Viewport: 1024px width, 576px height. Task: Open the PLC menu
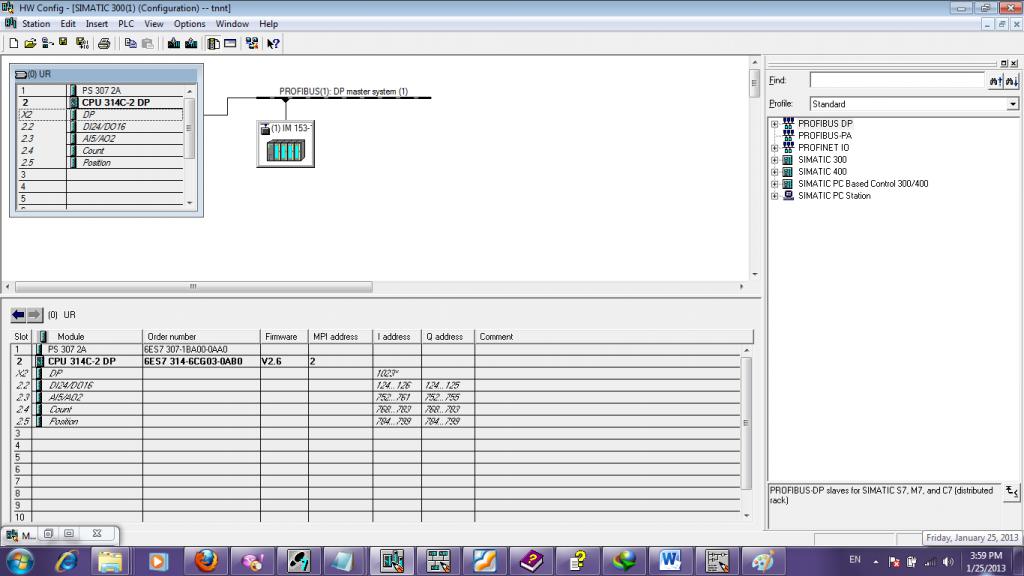(x=126, y=24)
